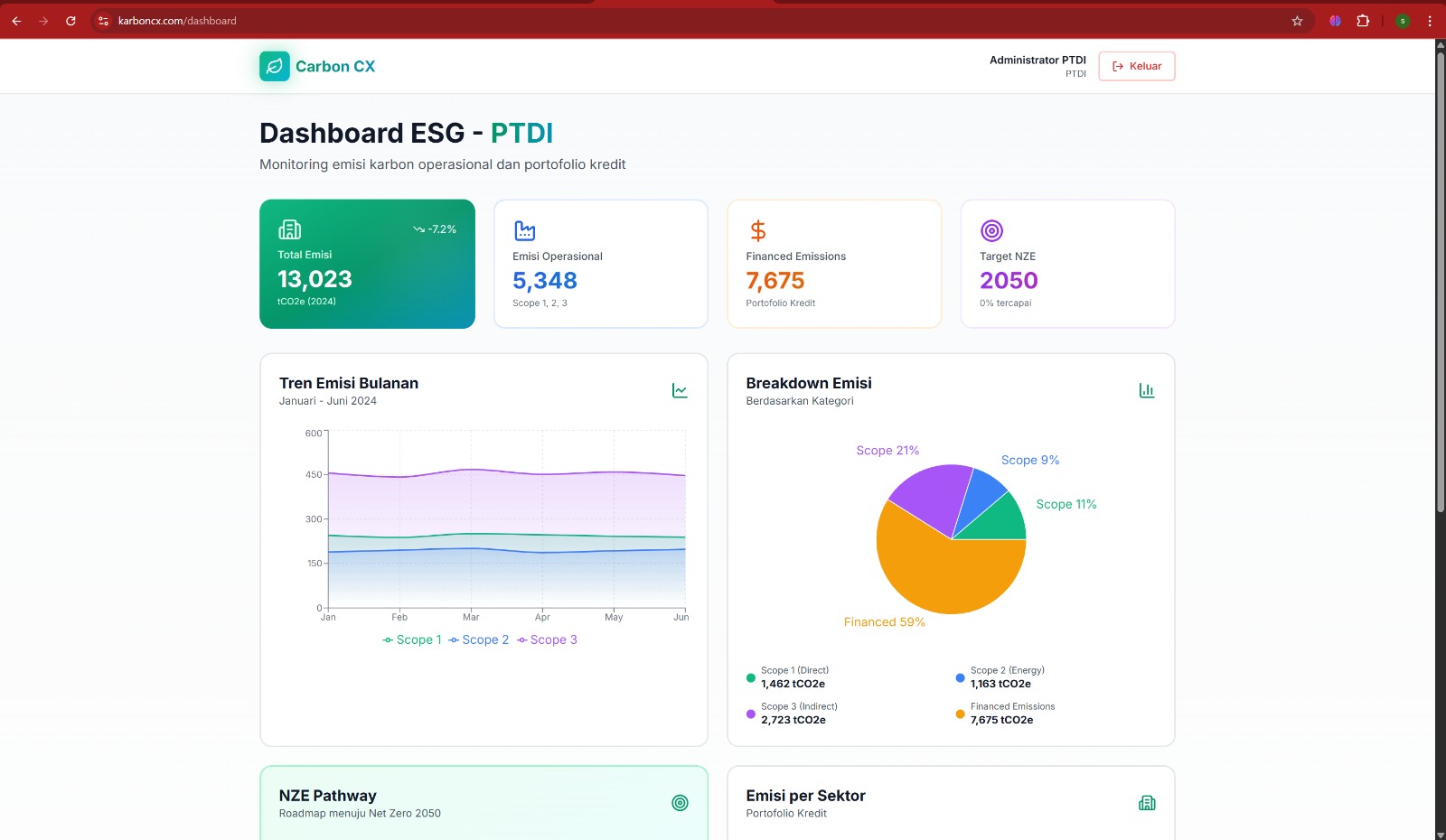Viewport: 1446px width, 840px height.
Task: Click the bar chart icon on Breakdown Emisi
Action: (x=1147, y=390)
